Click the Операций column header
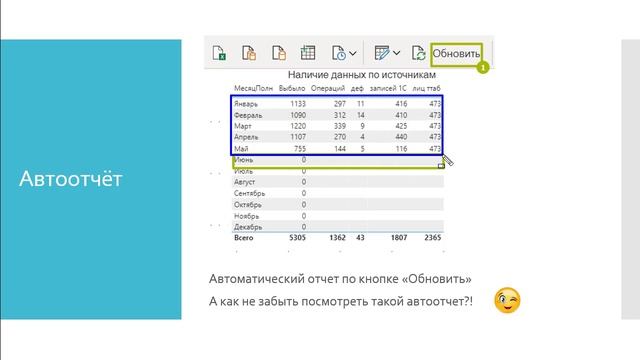 click(328, 88)
